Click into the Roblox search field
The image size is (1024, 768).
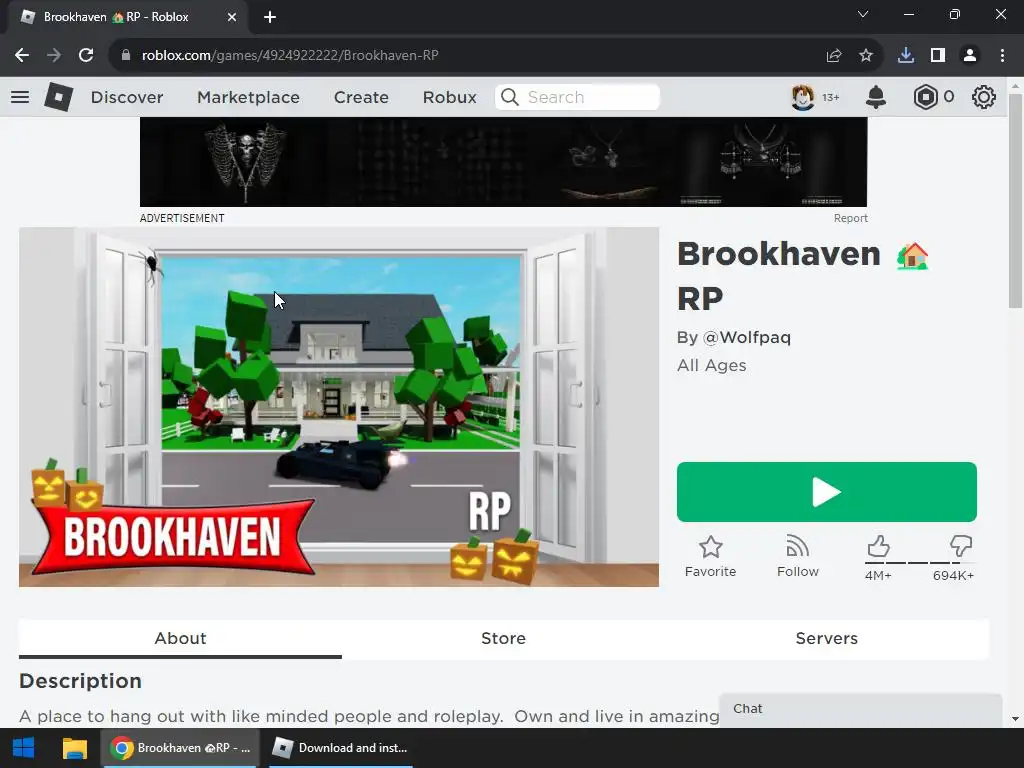tap(577, 97)
